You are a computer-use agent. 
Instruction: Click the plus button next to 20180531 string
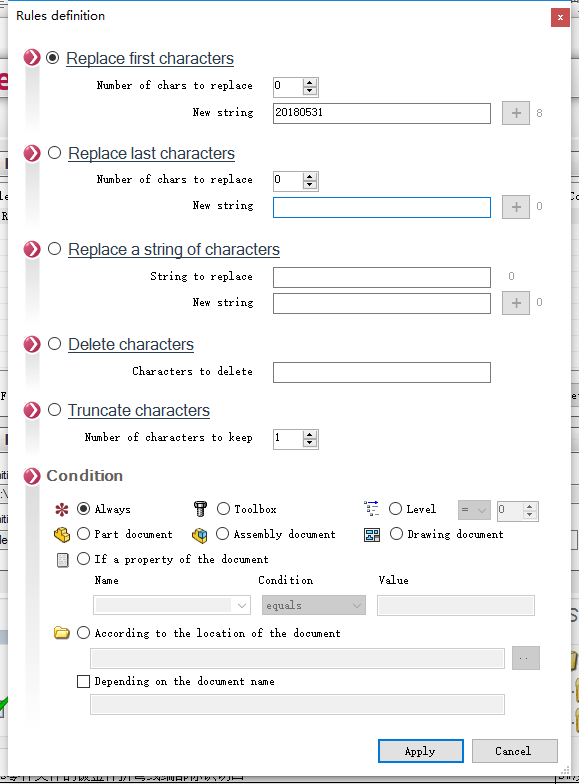pyautogui.click(x=516, y=113)
